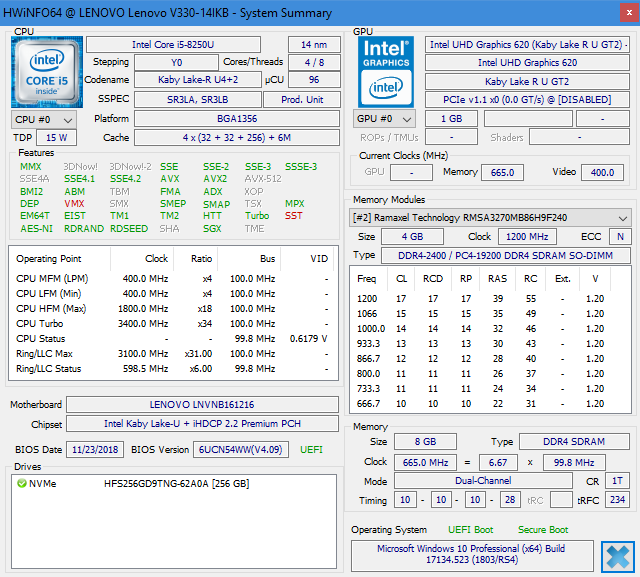Click the blue X close button at bottom right
The height and width of the screenshot is (577, 640).
(618, 557)
